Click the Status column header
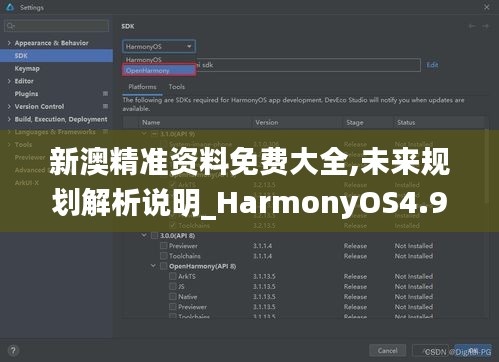This screenshot has height=362, width=499. point(406,123)
